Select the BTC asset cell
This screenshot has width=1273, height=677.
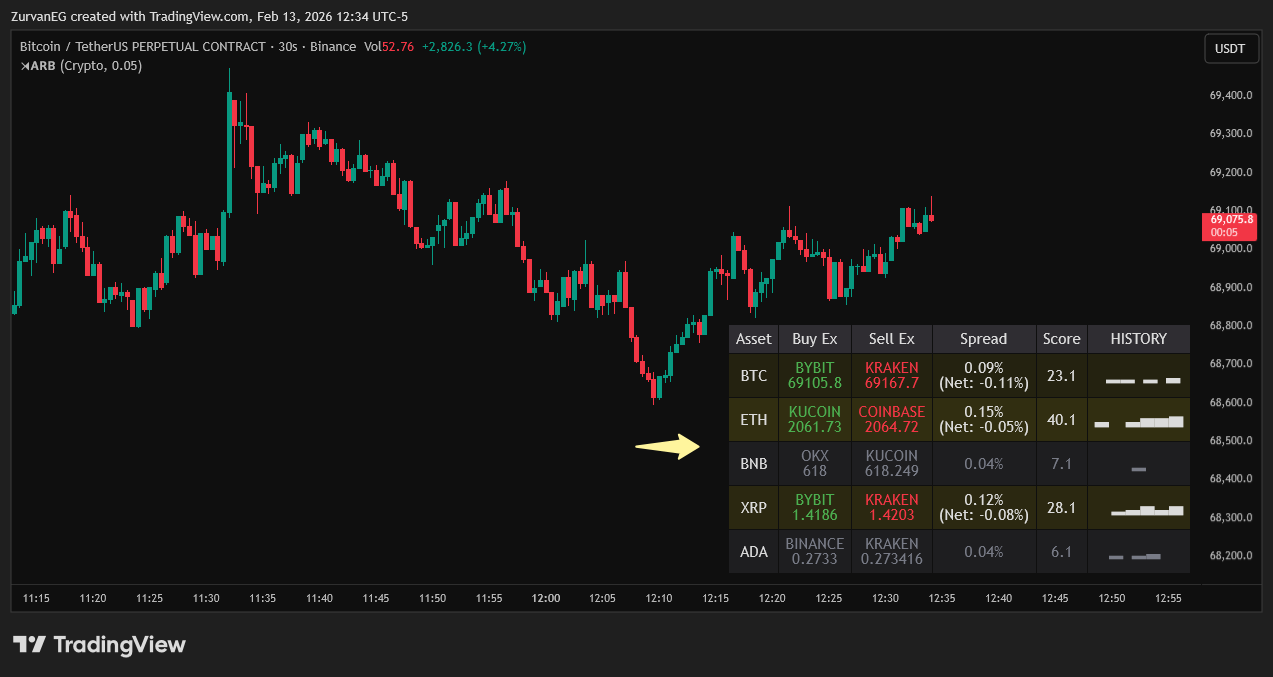[754, 376]
